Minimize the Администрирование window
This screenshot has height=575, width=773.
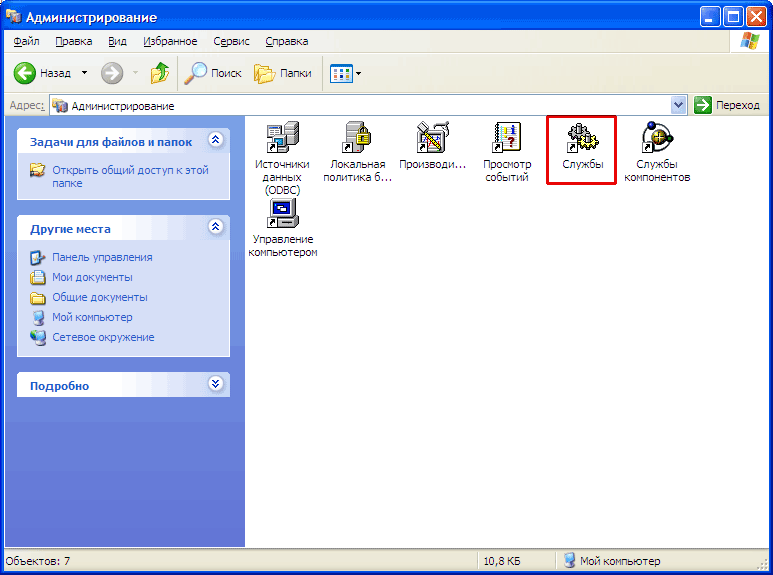[x=709, y=17]
